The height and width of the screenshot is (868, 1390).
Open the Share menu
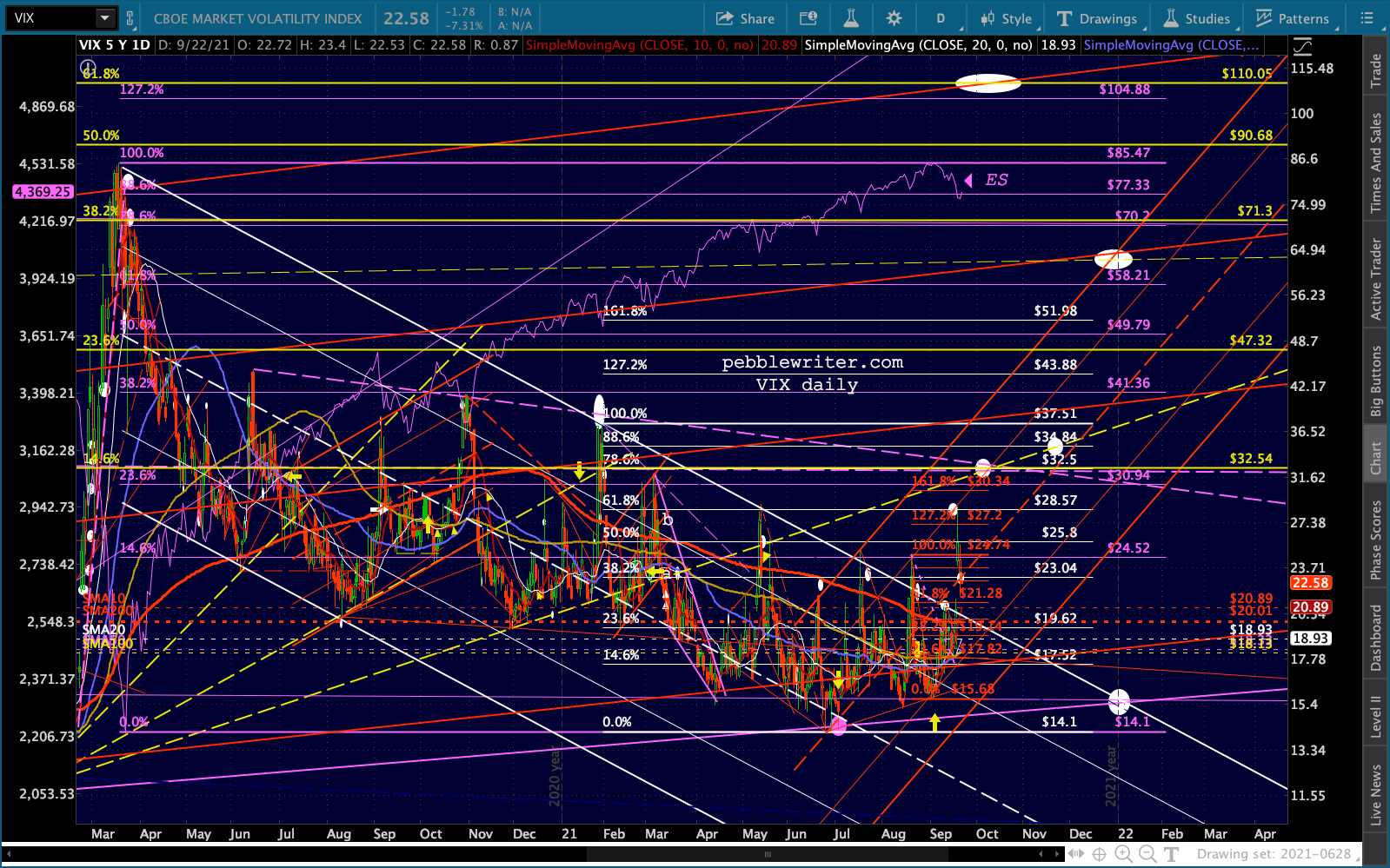pos(745,18)
